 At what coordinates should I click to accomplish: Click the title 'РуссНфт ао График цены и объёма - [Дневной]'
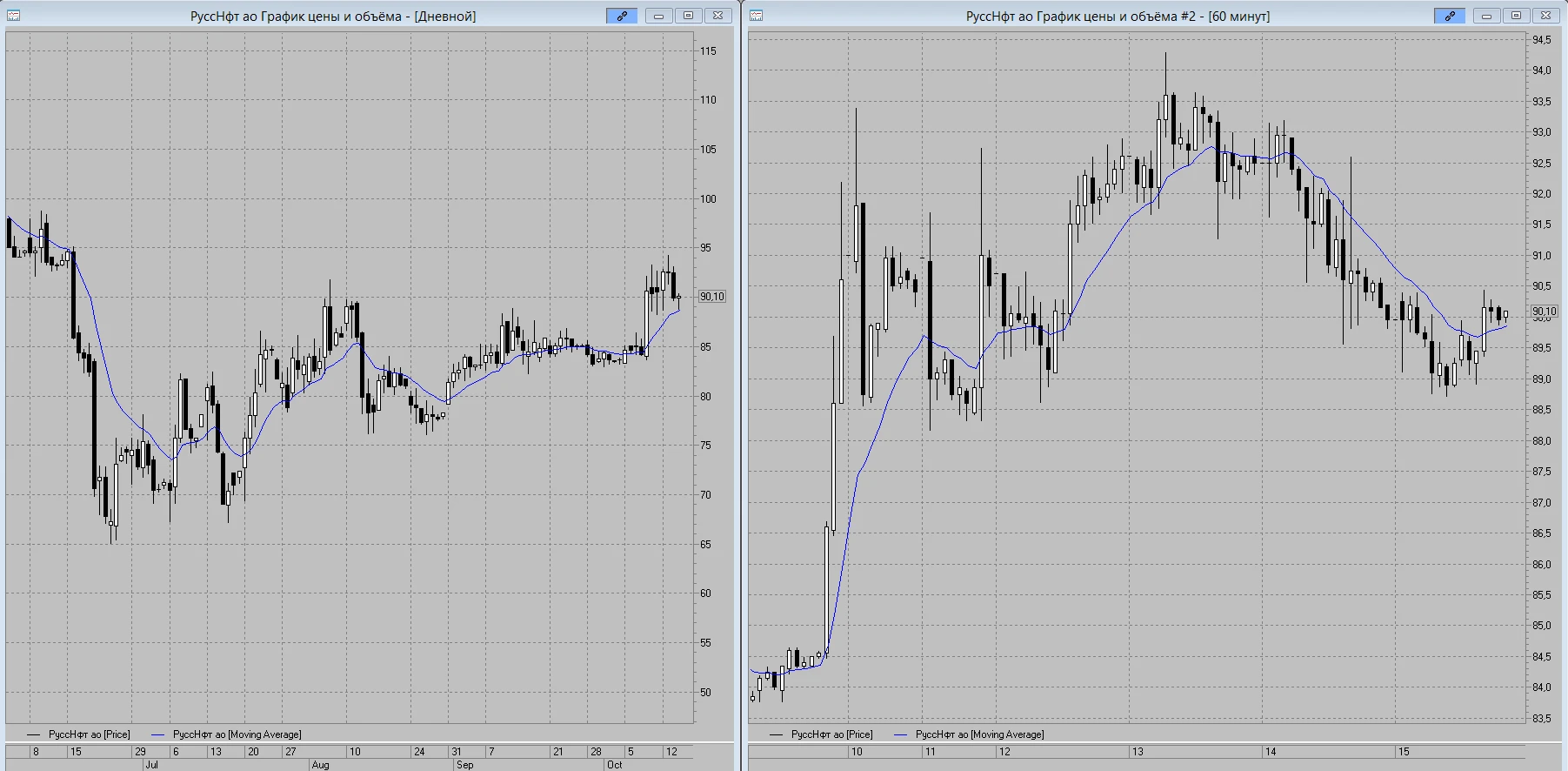pos(333,16)
